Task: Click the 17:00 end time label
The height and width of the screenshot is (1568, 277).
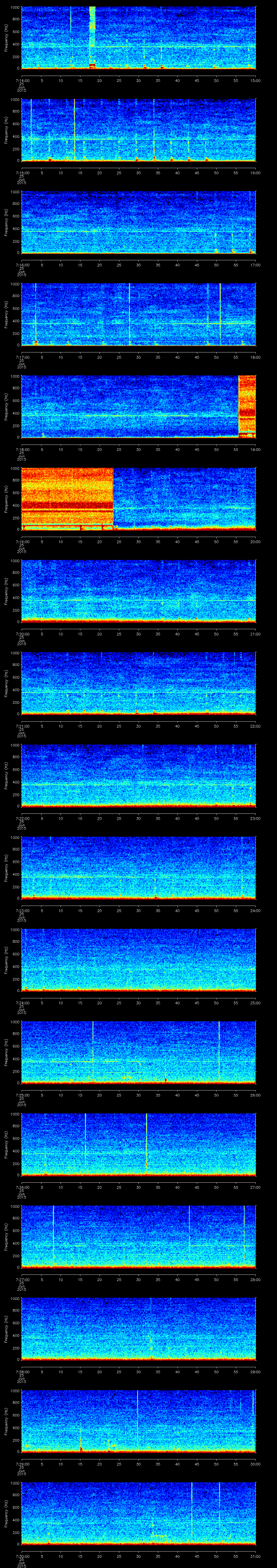Action: click(255, 265)
